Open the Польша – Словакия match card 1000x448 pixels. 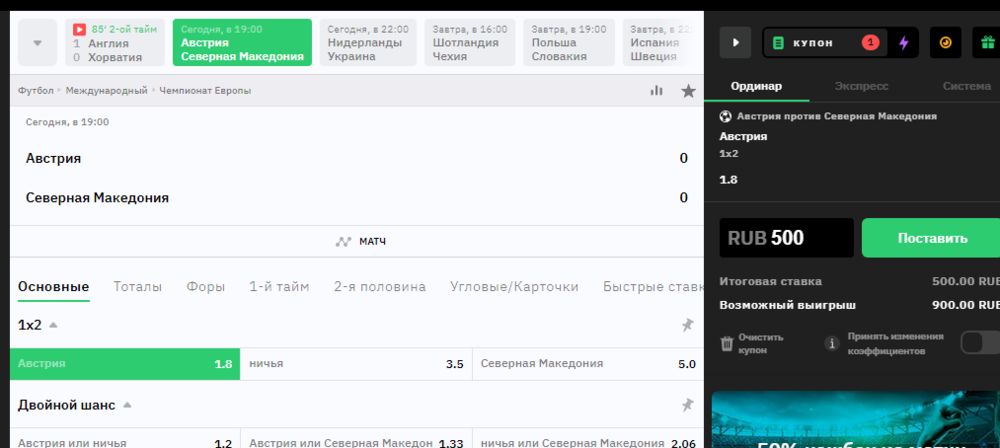569,43
